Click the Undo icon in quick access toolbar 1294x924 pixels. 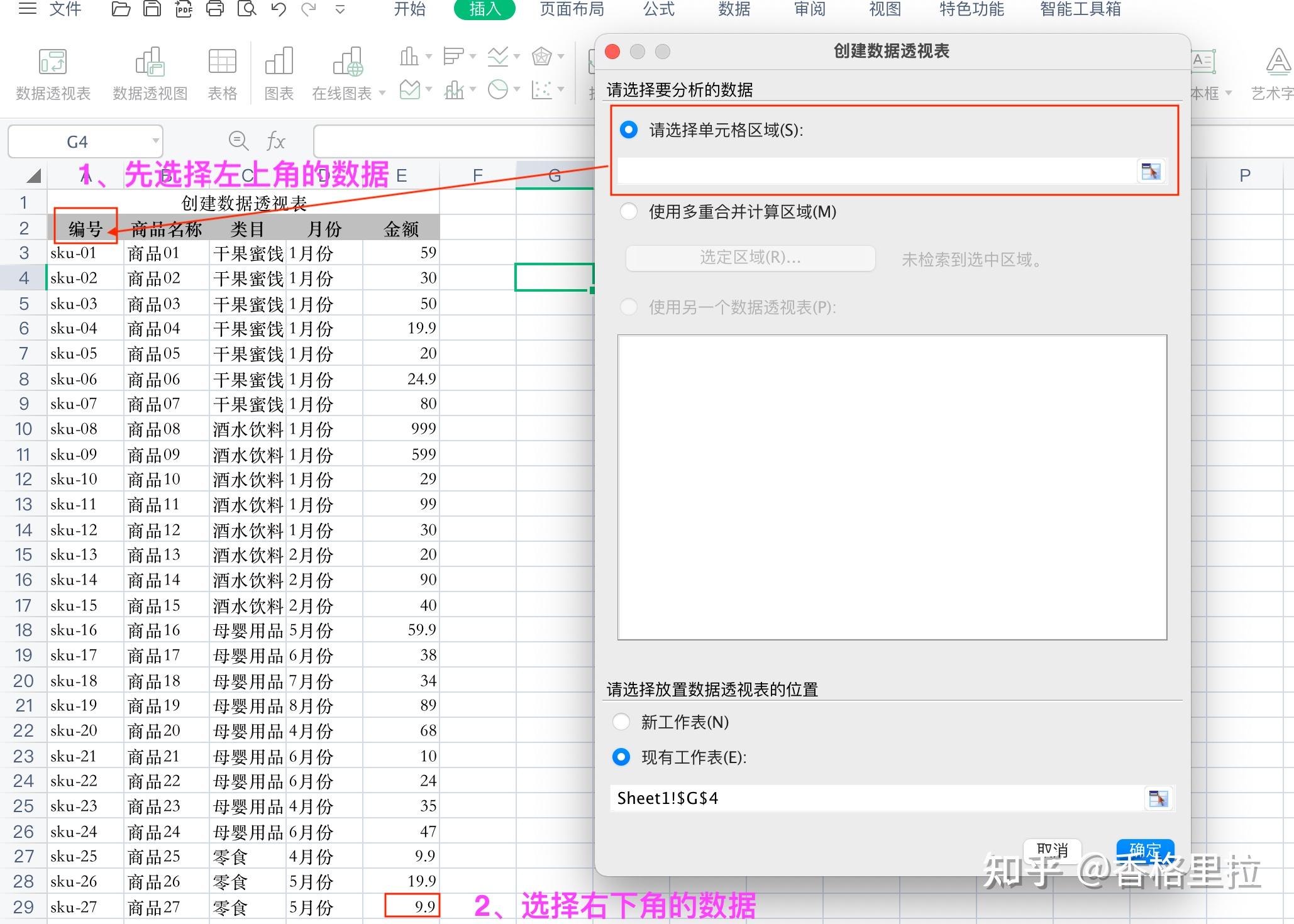tap(278, 9)
